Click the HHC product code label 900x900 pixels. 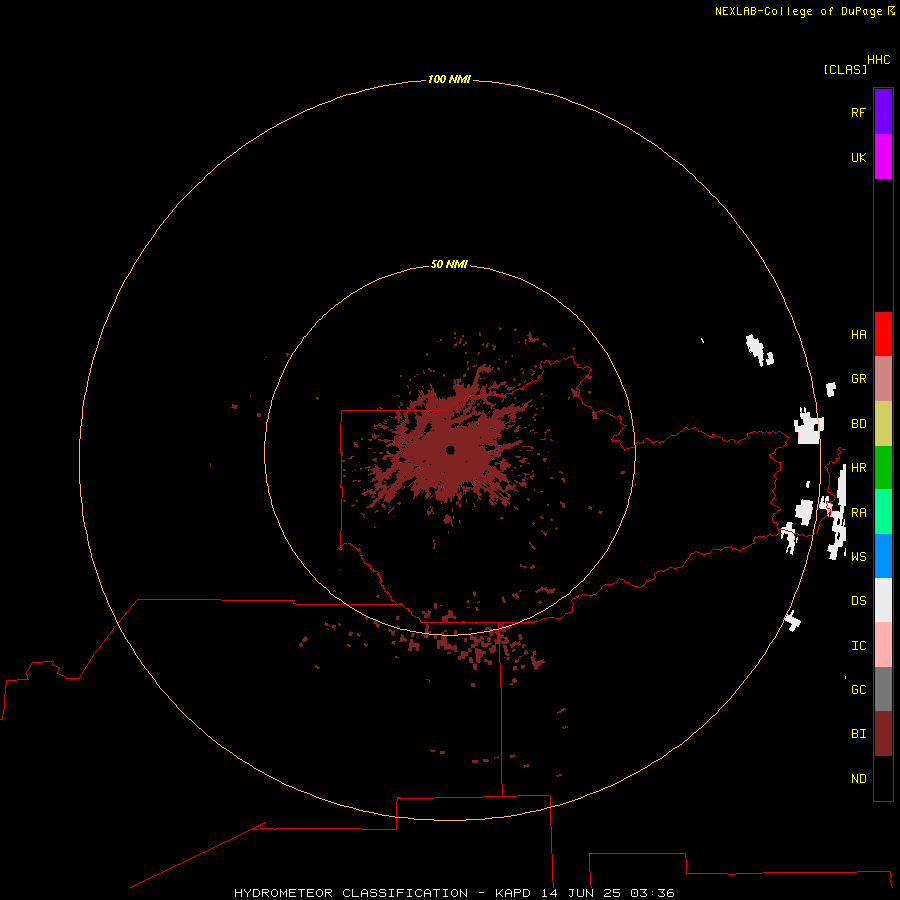pyautogui.click(x=878, y=60)
